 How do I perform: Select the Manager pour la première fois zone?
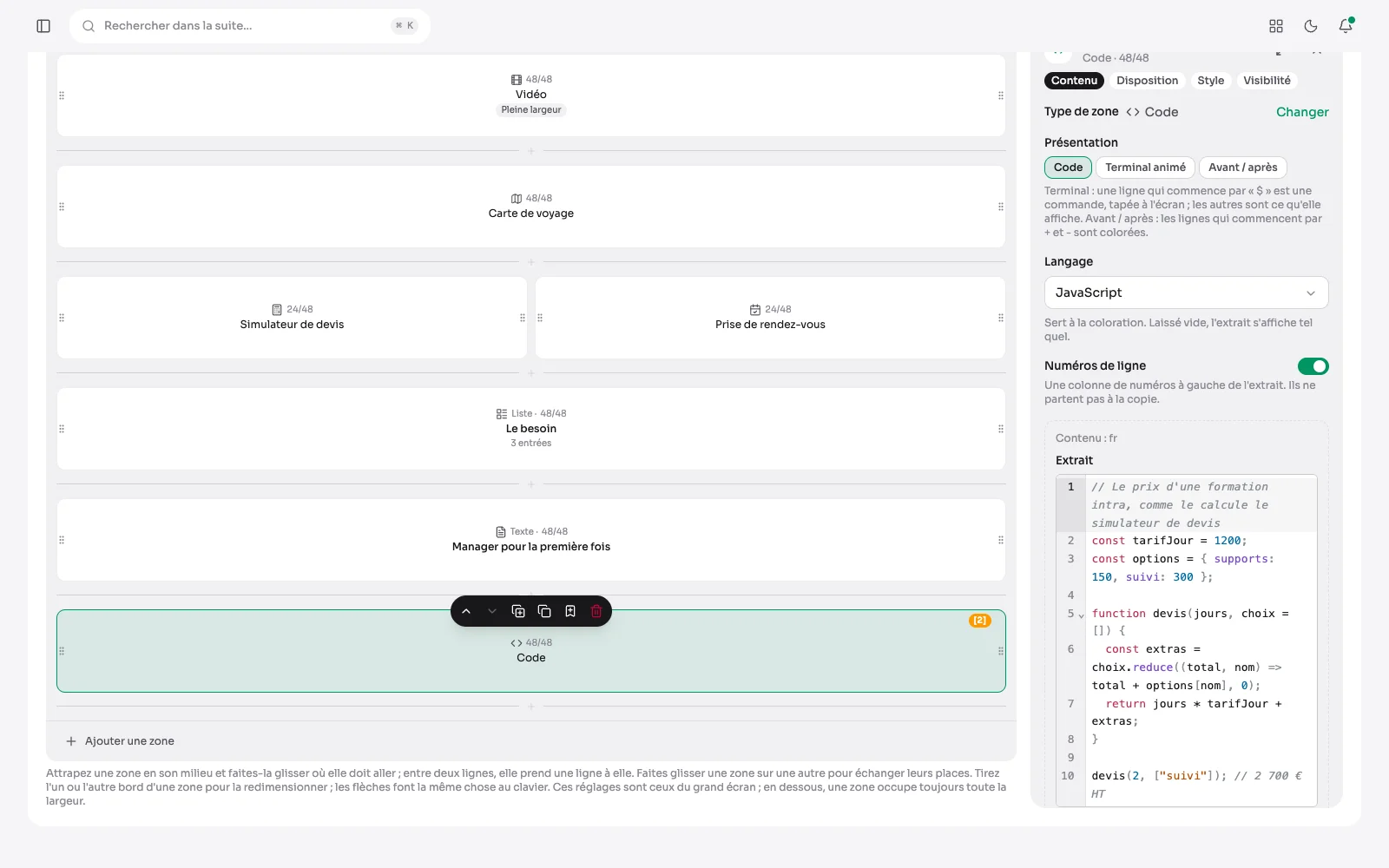click(x=531, y=540)
